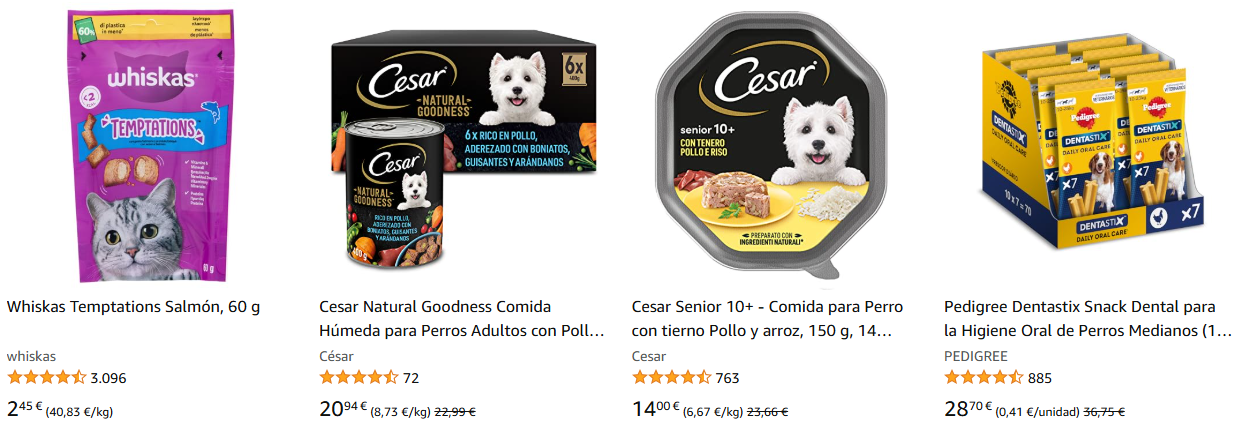
Task: Open the star rating for Whiskas Temptations
Action: pos(46,378)
